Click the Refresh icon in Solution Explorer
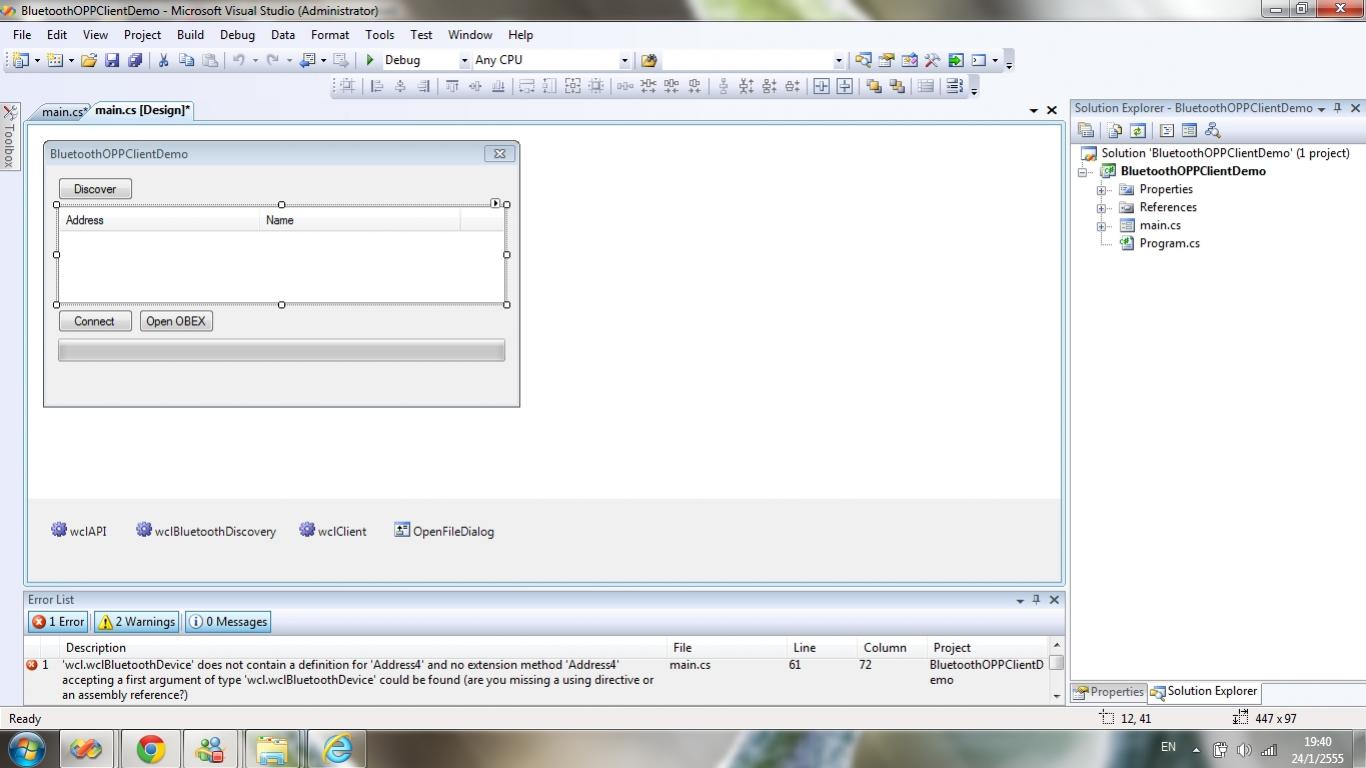1366x768 pixels. pos(1137,130)
